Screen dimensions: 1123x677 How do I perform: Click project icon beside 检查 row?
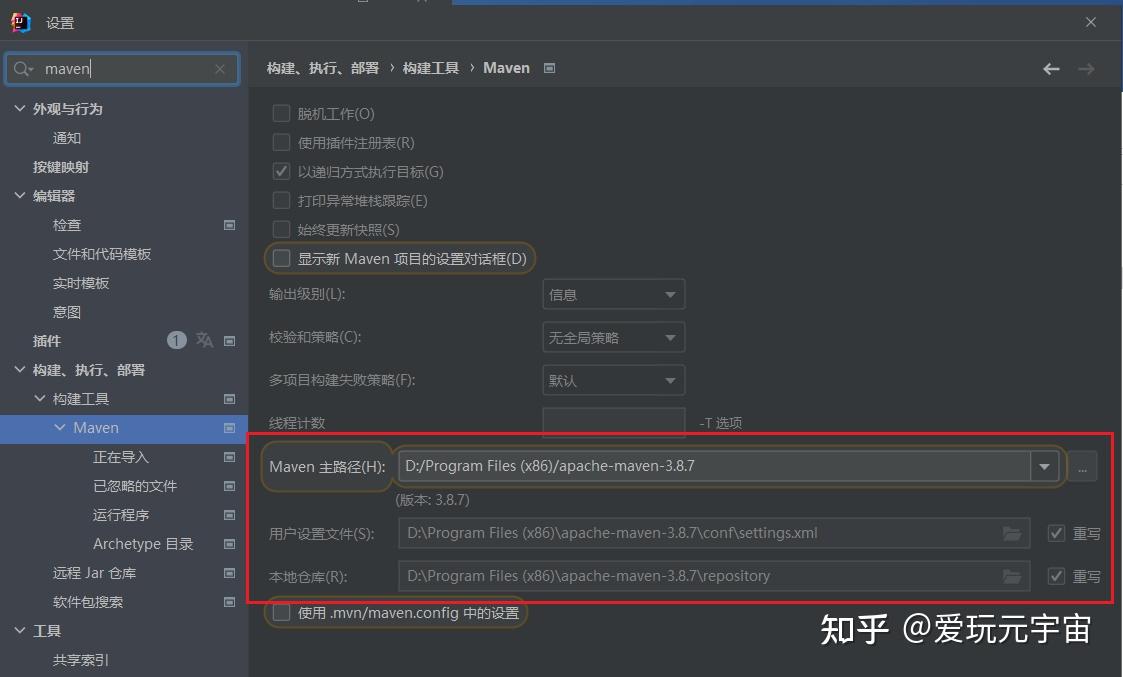click(229, 225)
